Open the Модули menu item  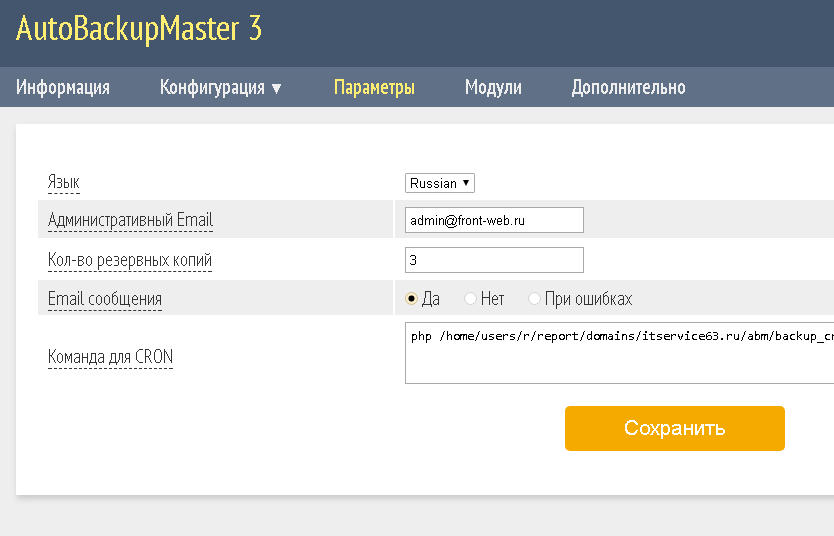[x=493, y=87]
